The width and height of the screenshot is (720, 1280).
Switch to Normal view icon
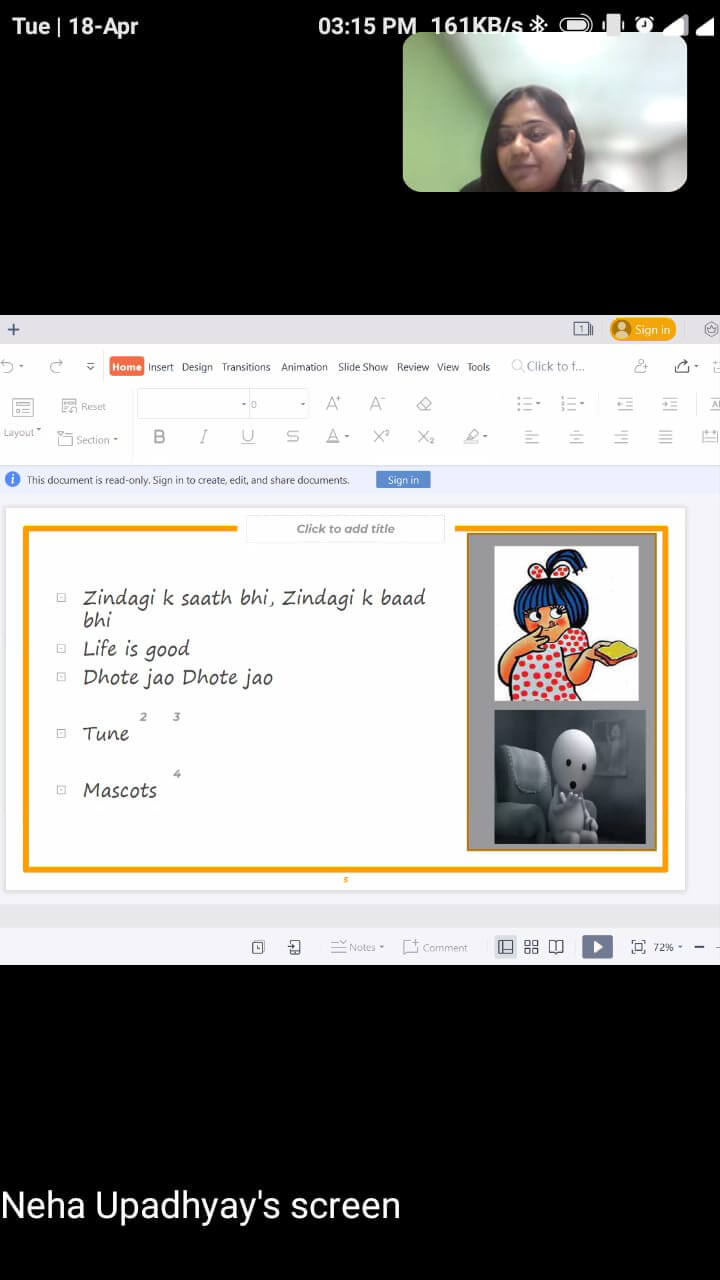(506, 947)
